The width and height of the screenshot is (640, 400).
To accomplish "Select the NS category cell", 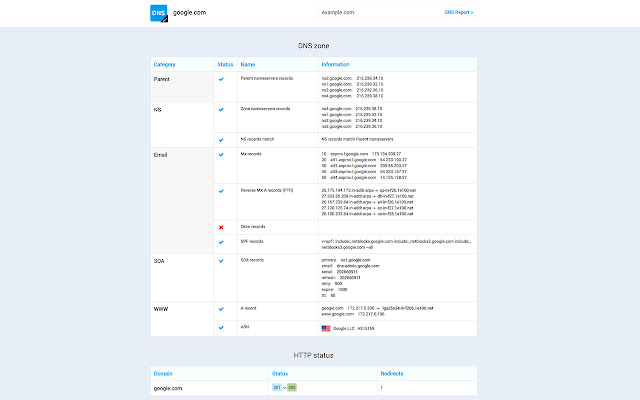I will (x=182, y=125).
